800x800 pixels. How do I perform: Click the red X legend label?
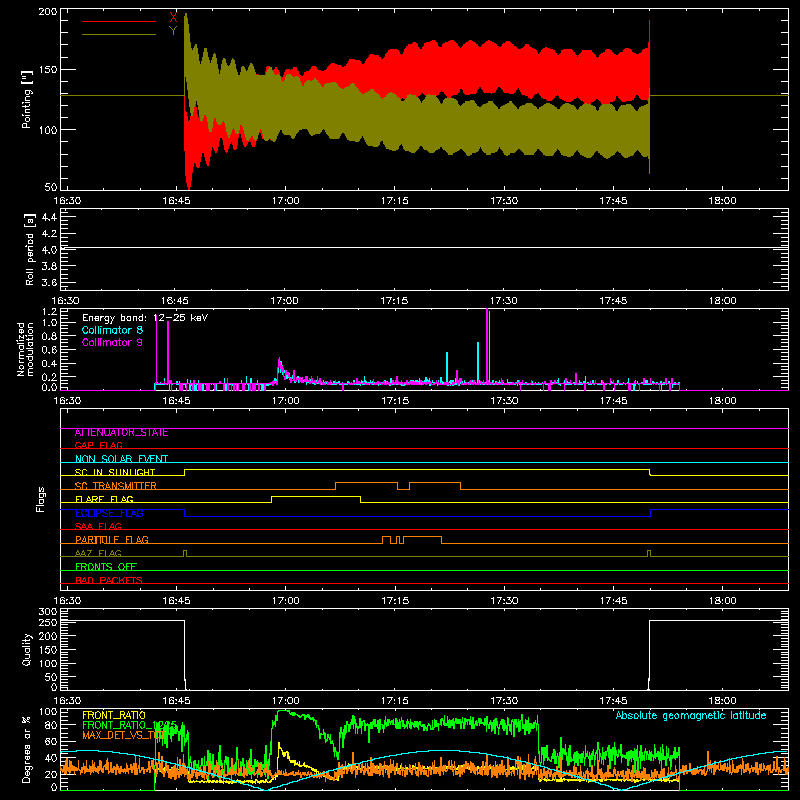pyautogui.click(x=173, y=18)
